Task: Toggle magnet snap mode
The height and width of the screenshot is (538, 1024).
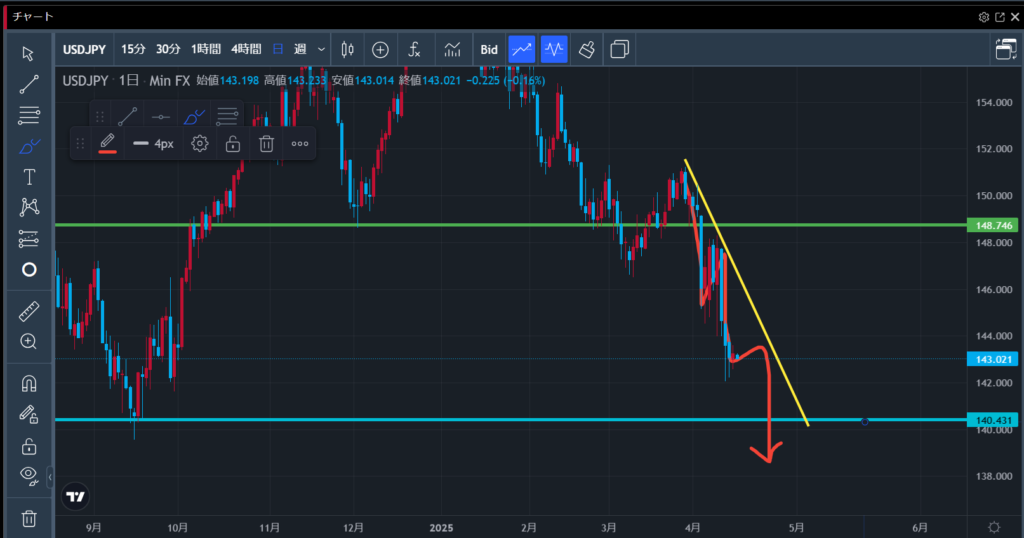Action: (28, 383)
